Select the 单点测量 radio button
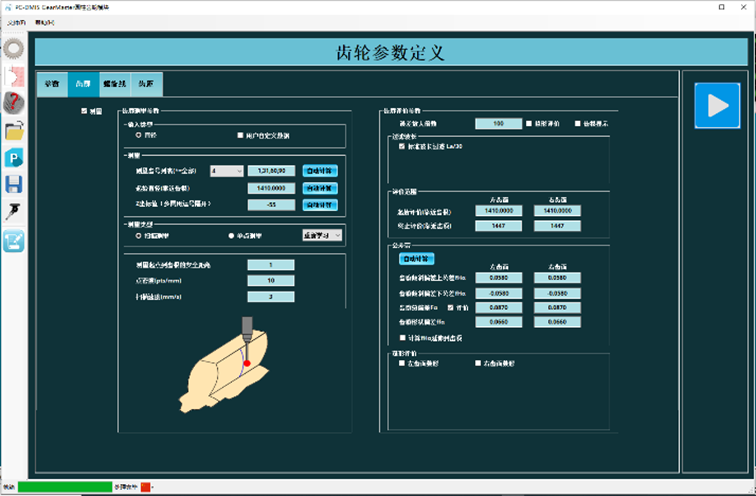The height and width of the screenshot is (496, 756). pos(231,236)
